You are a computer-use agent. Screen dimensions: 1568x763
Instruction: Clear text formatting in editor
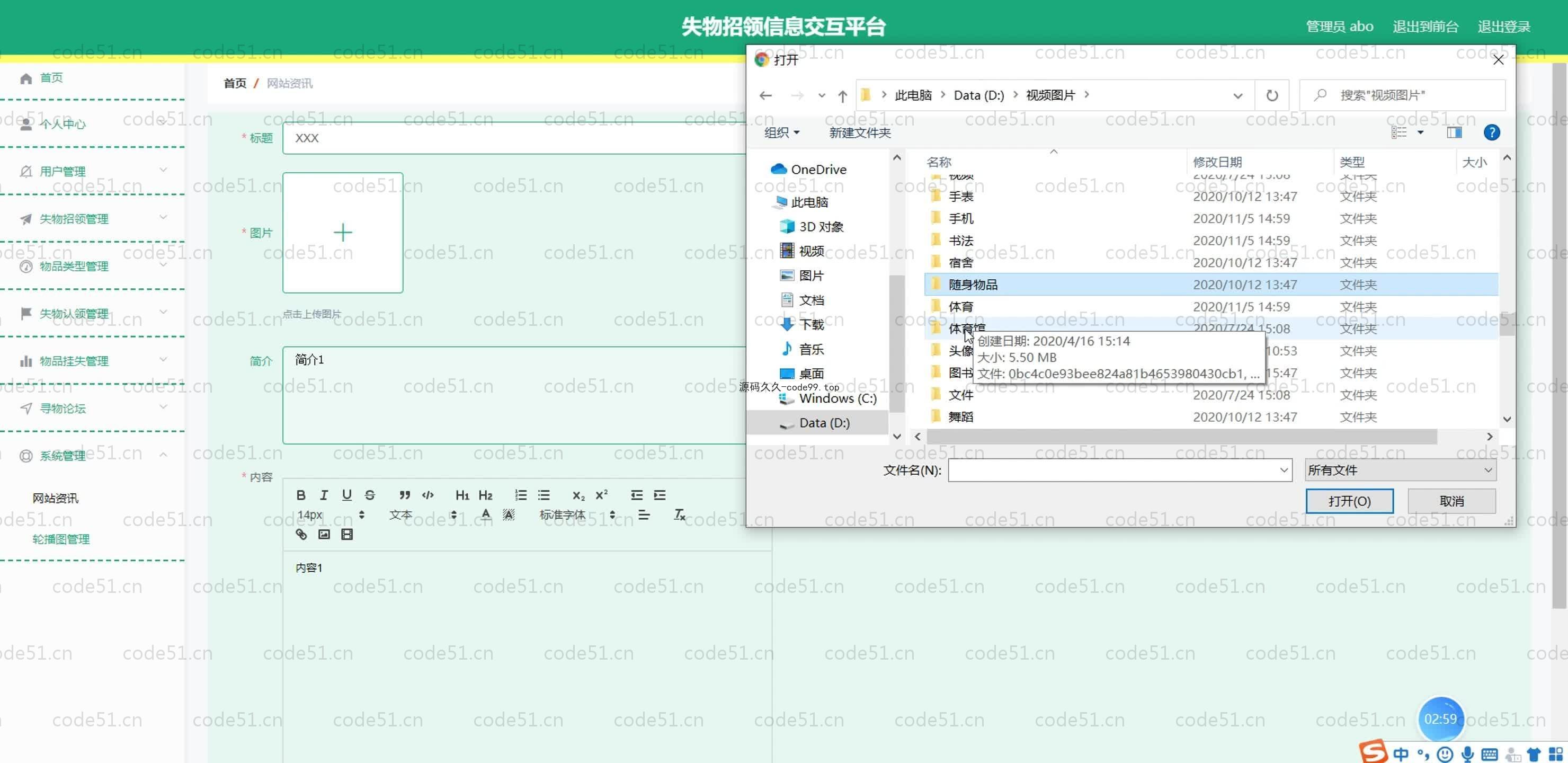click(x=679, y=514)
